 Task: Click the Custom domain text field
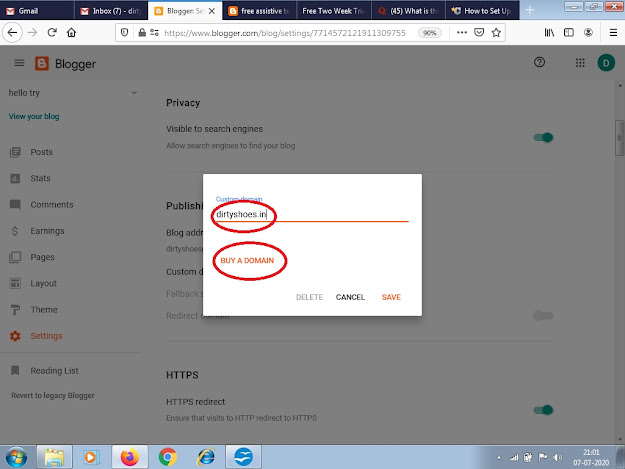coord(312,214)
